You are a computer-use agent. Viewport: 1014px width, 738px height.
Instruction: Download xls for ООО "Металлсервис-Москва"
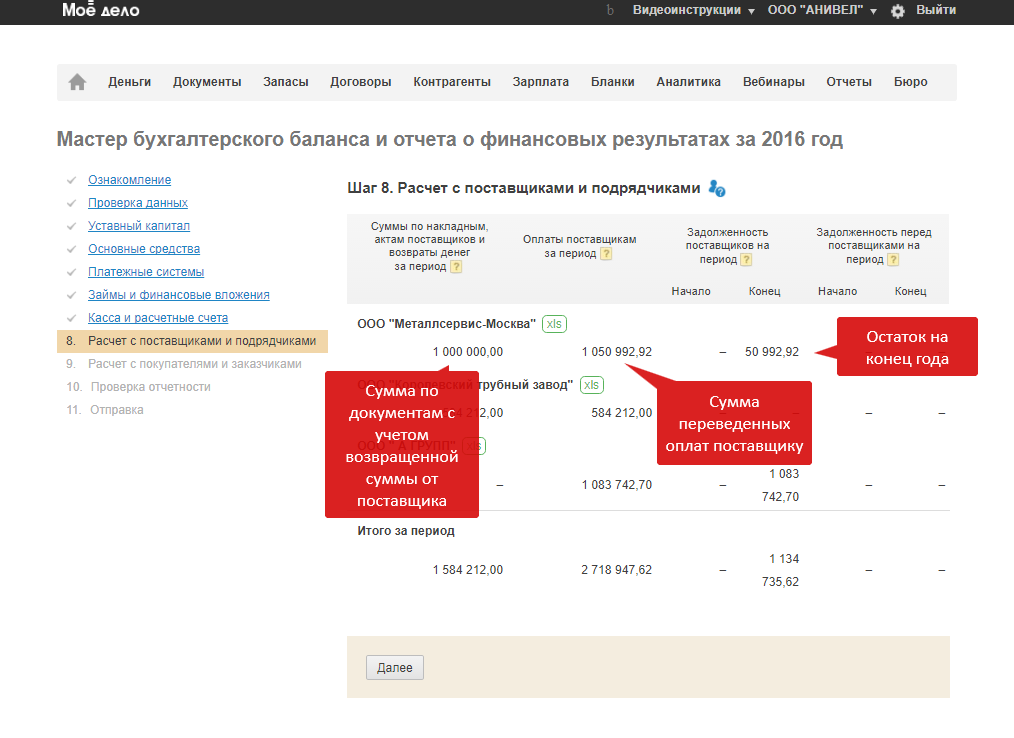[554, 324]
